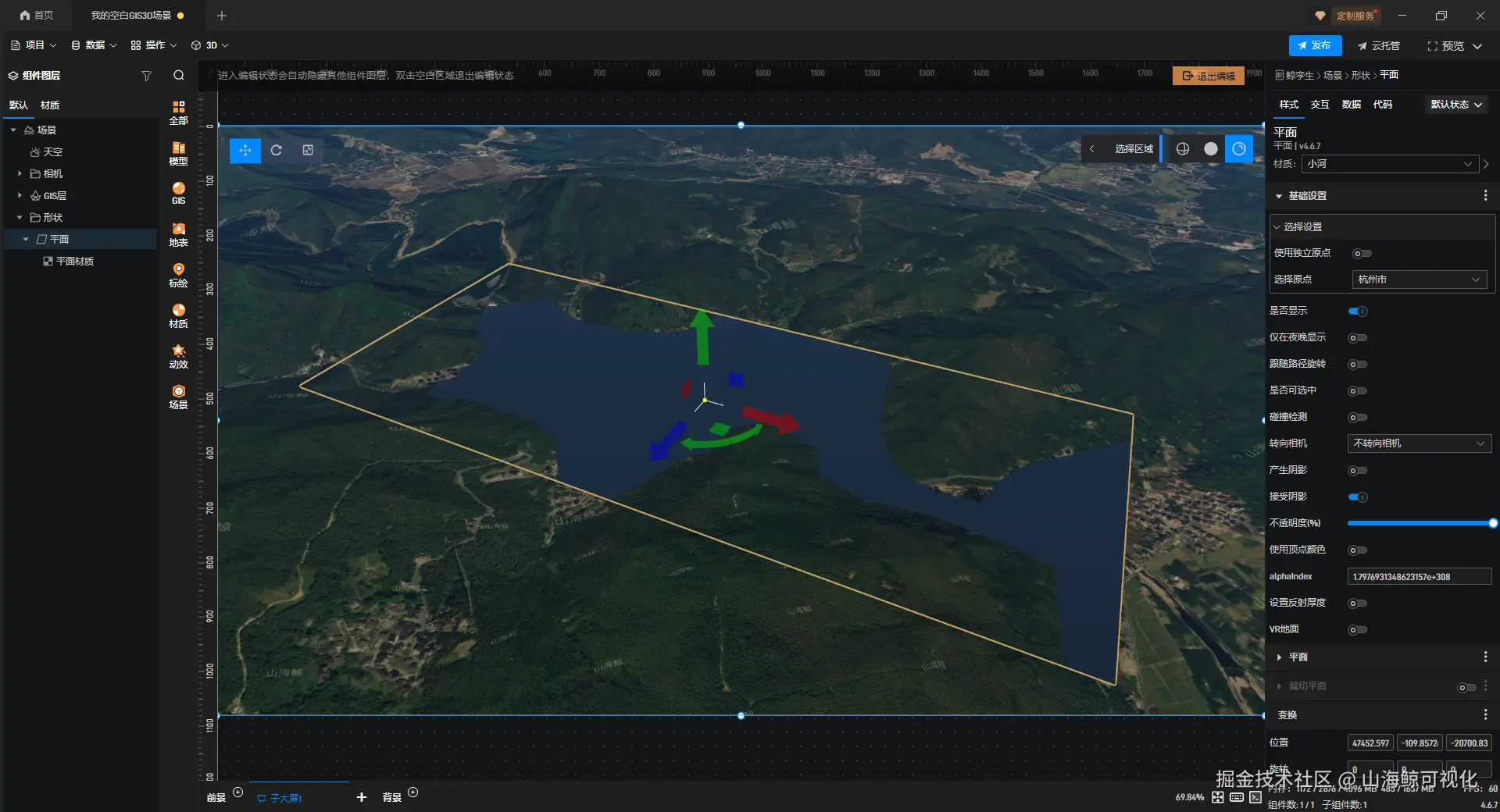The width and height of the screenshot is (1500, 812).
Task: Toggle 产生阴影 switch
Action: [x=1358, y=470]
